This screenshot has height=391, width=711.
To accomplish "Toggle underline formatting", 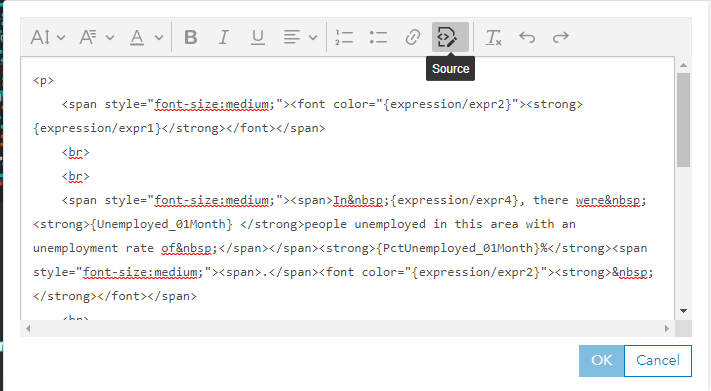I will pos(258,37).
